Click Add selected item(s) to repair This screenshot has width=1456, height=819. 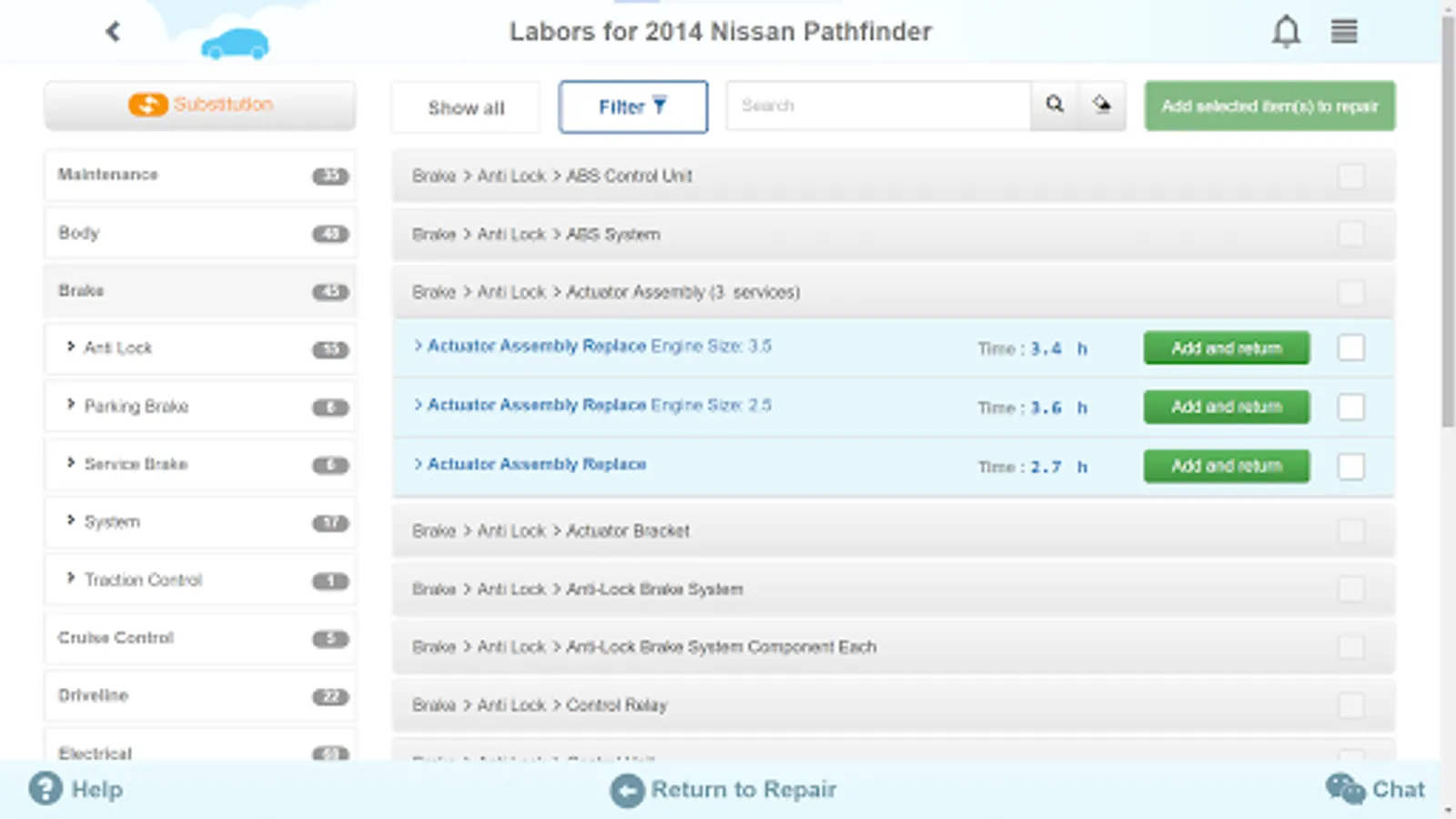[1269, 106]
